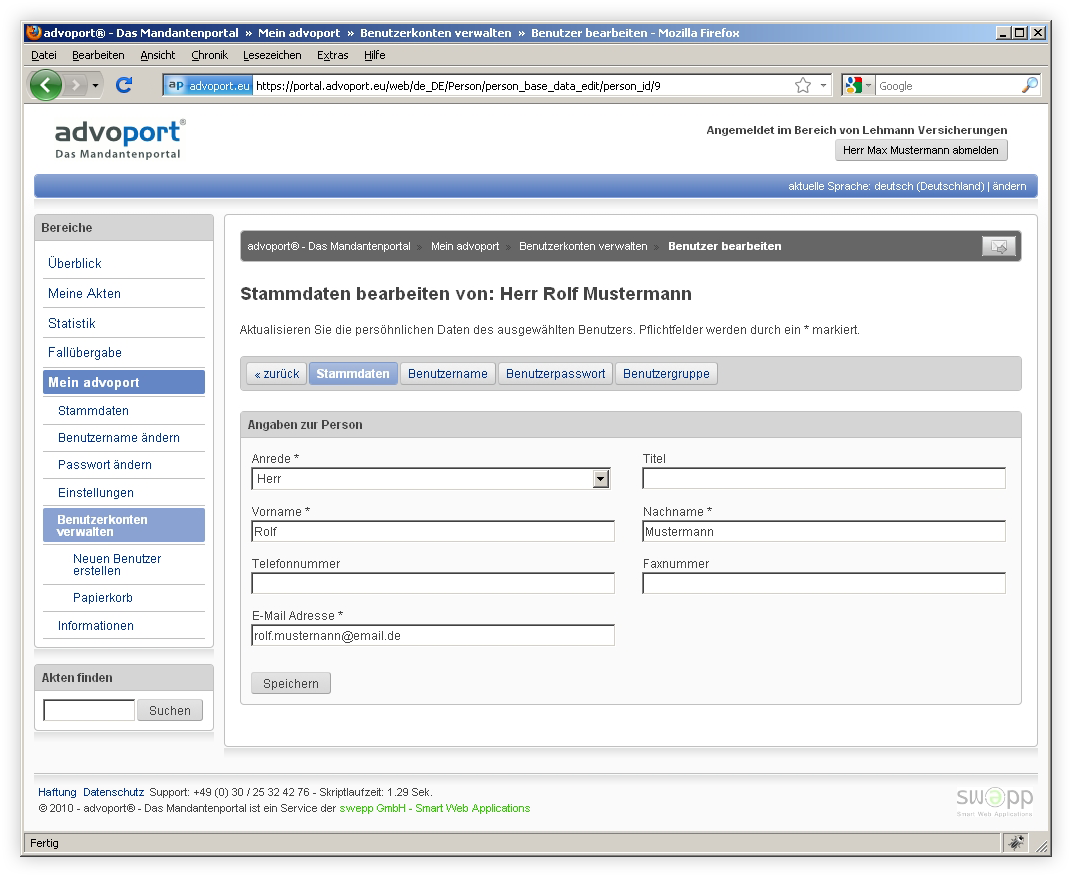Image resolution: width=1072 pixels, height=877 pixels.
Task: Click the Nachname field containing Mustermann
Action: click(824, 532)
